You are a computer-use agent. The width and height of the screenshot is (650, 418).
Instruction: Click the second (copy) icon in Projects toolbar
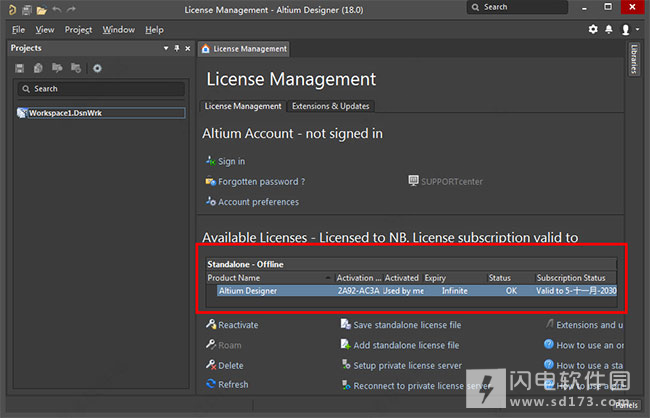pyautogui.click(x=38, y=68)
